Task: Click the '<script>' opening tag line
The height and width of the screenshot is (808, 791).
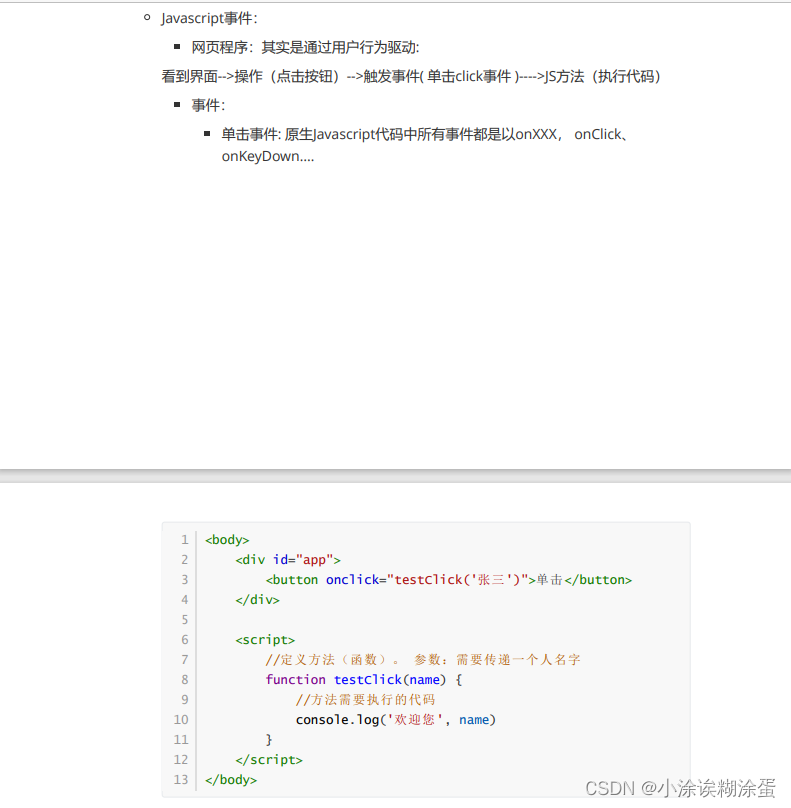Action: click(265, 639)
